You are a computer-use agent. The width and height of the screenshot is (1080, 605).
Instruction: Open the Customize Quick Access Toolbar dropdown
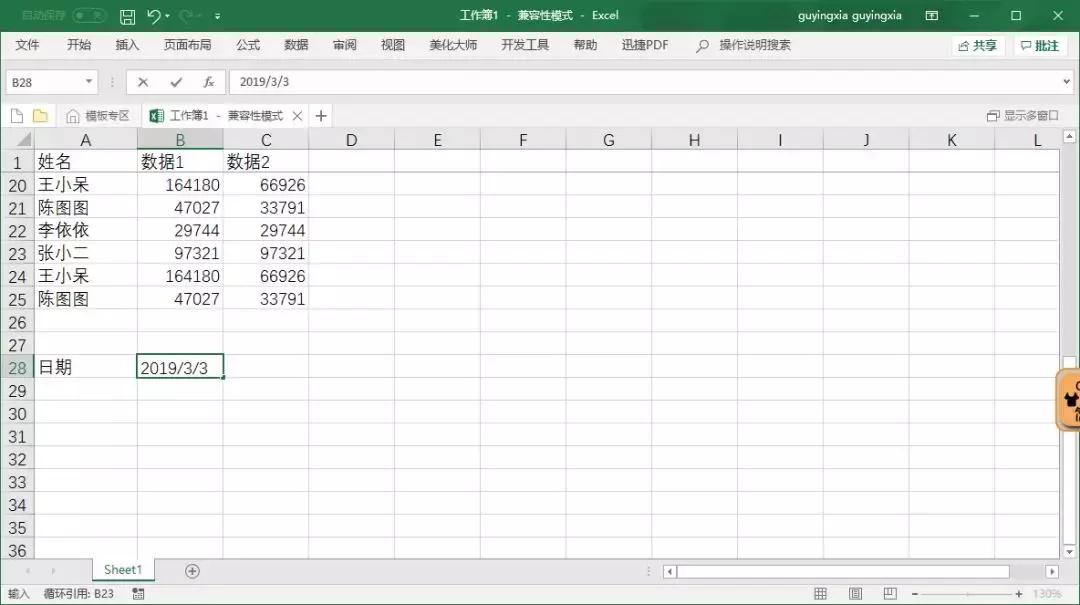click(x=217, y=16)
